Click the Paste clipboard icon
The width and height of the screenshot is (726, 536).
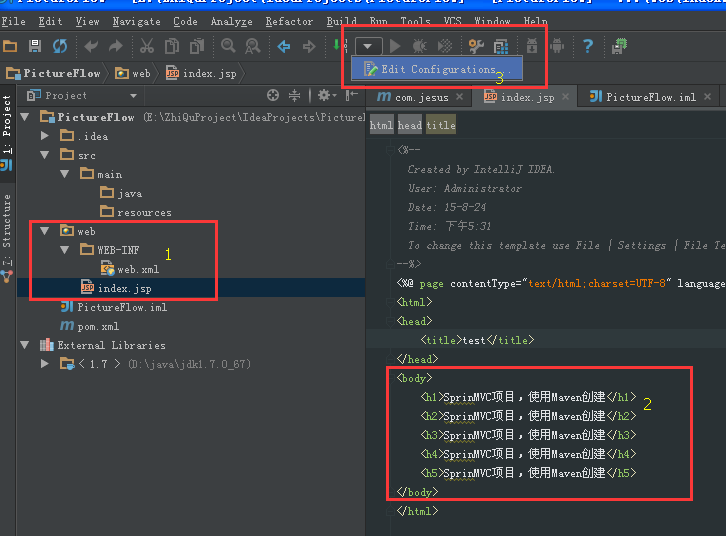pos(197,46)
